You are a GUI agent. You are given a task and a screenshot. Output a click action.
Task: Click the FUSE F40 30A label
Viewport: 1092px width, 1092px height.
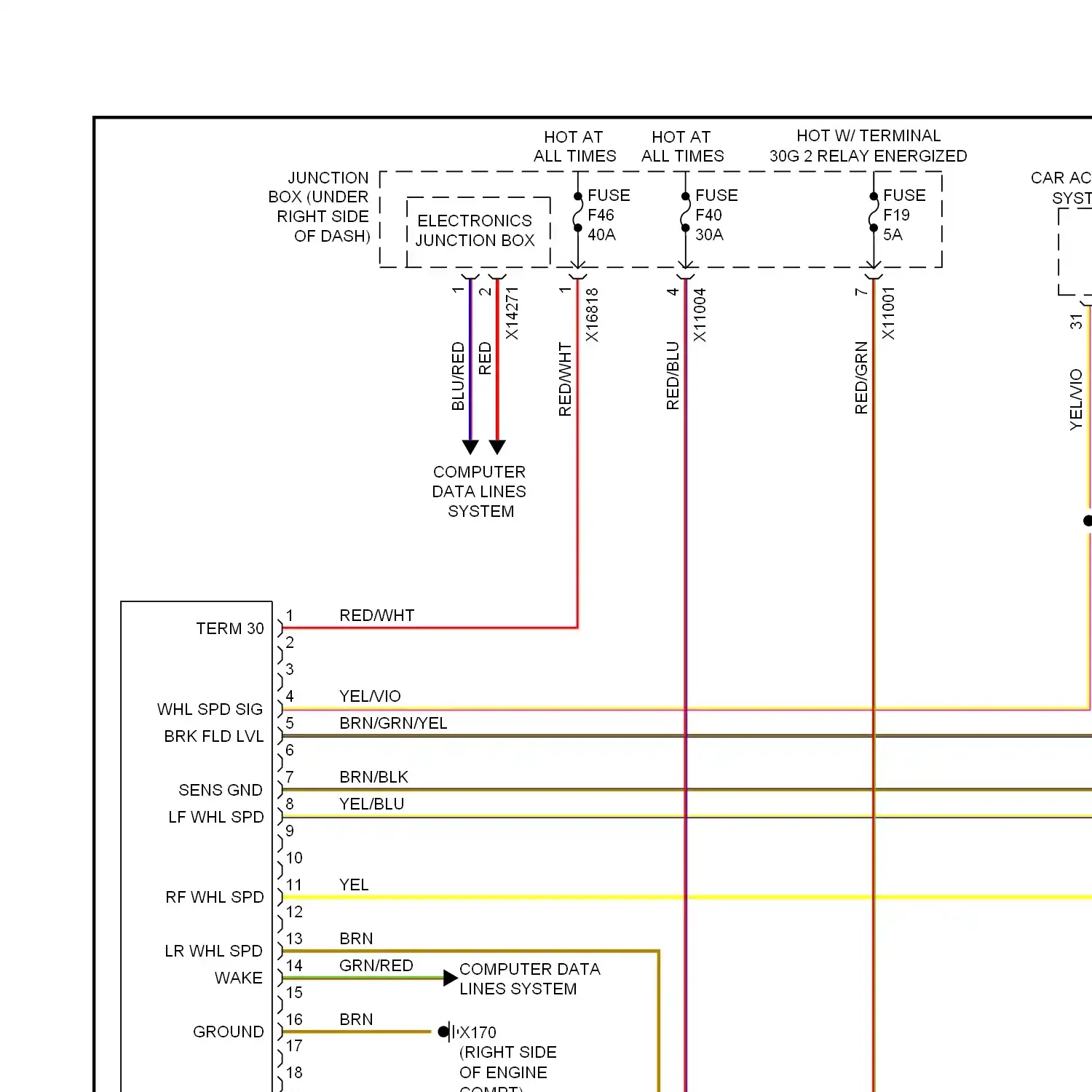716,215
